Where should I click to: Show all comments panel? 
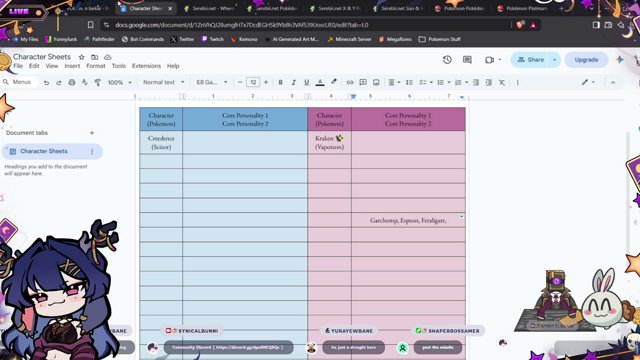pos(467,60)
